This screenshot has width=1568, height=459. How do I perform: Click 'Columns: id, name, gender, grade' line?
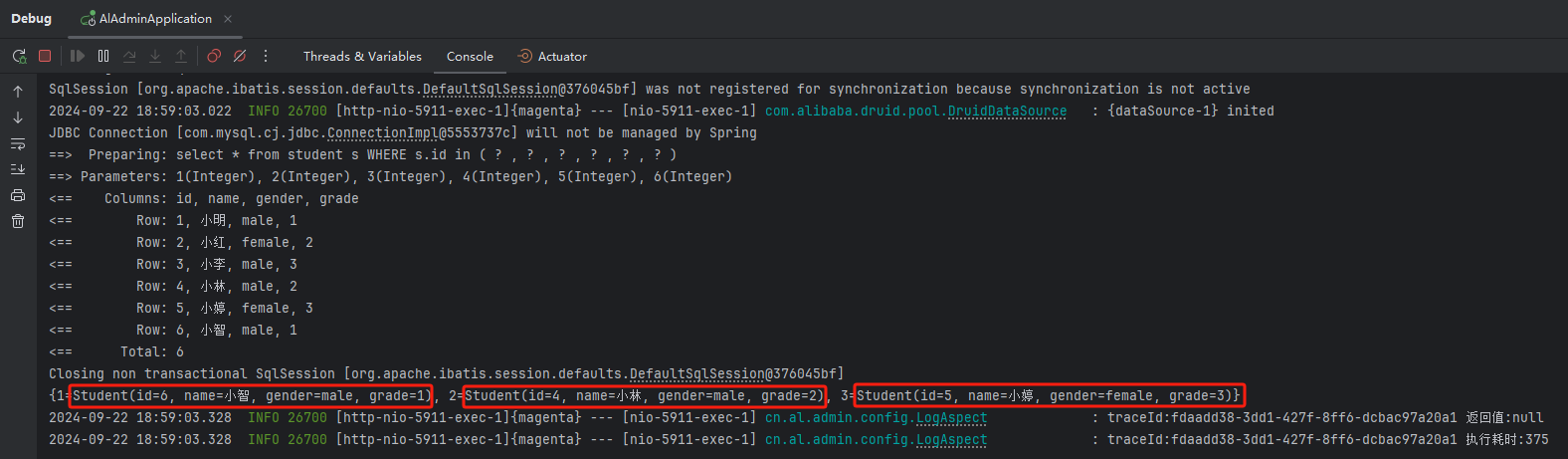pos(204,199)
